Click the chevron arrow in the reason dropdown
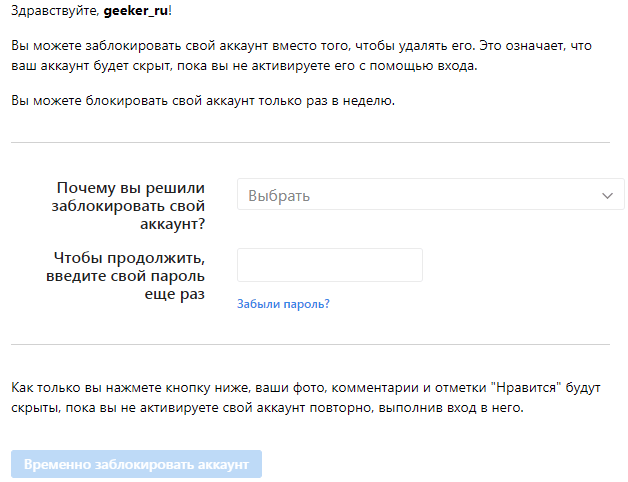The width and height of the screenshot is (628, 482). pyautogui.click(x=606, y=196)
